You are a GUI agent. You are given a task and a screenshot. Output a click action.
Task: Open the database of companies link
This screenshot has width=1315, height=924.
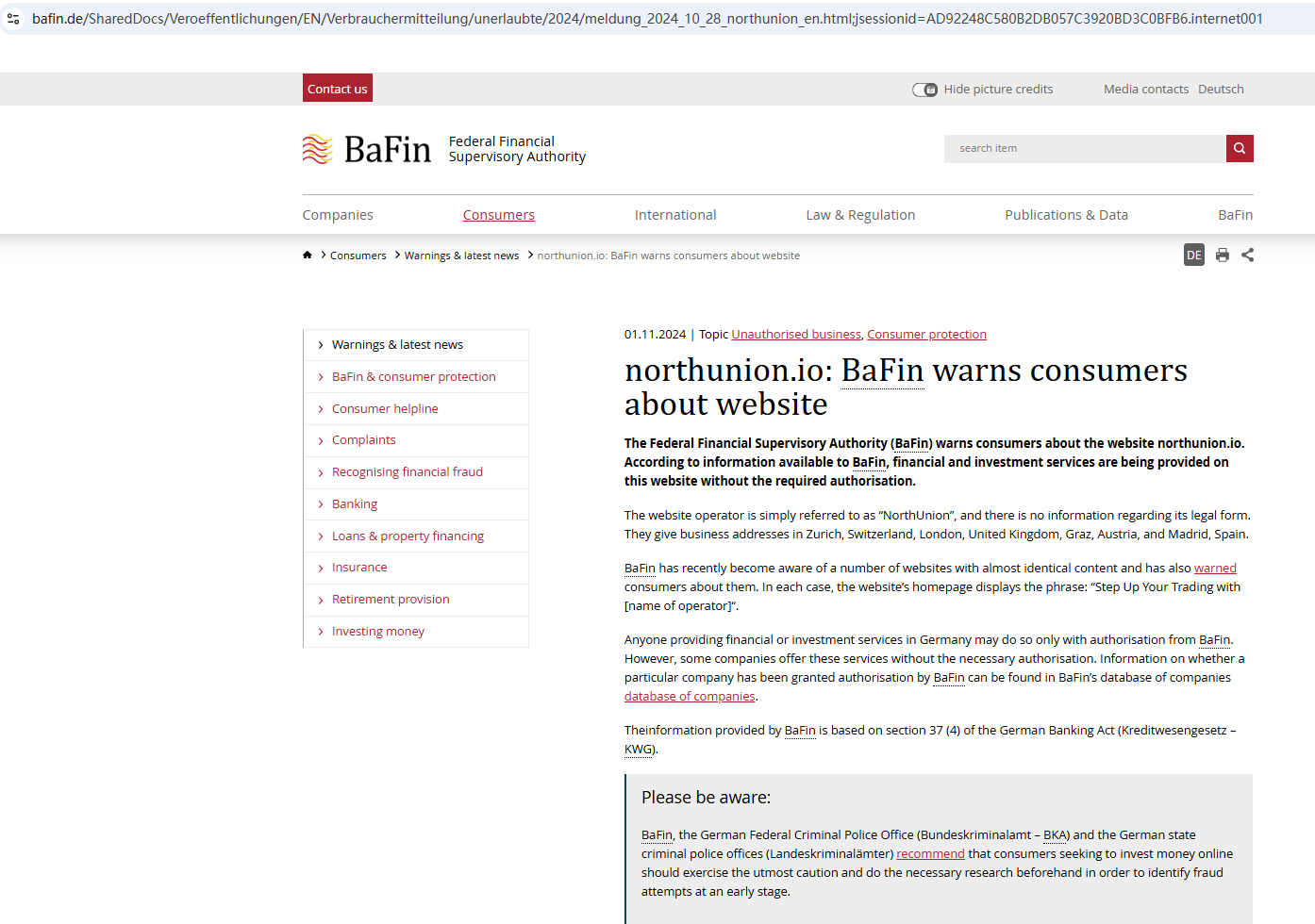690,696
